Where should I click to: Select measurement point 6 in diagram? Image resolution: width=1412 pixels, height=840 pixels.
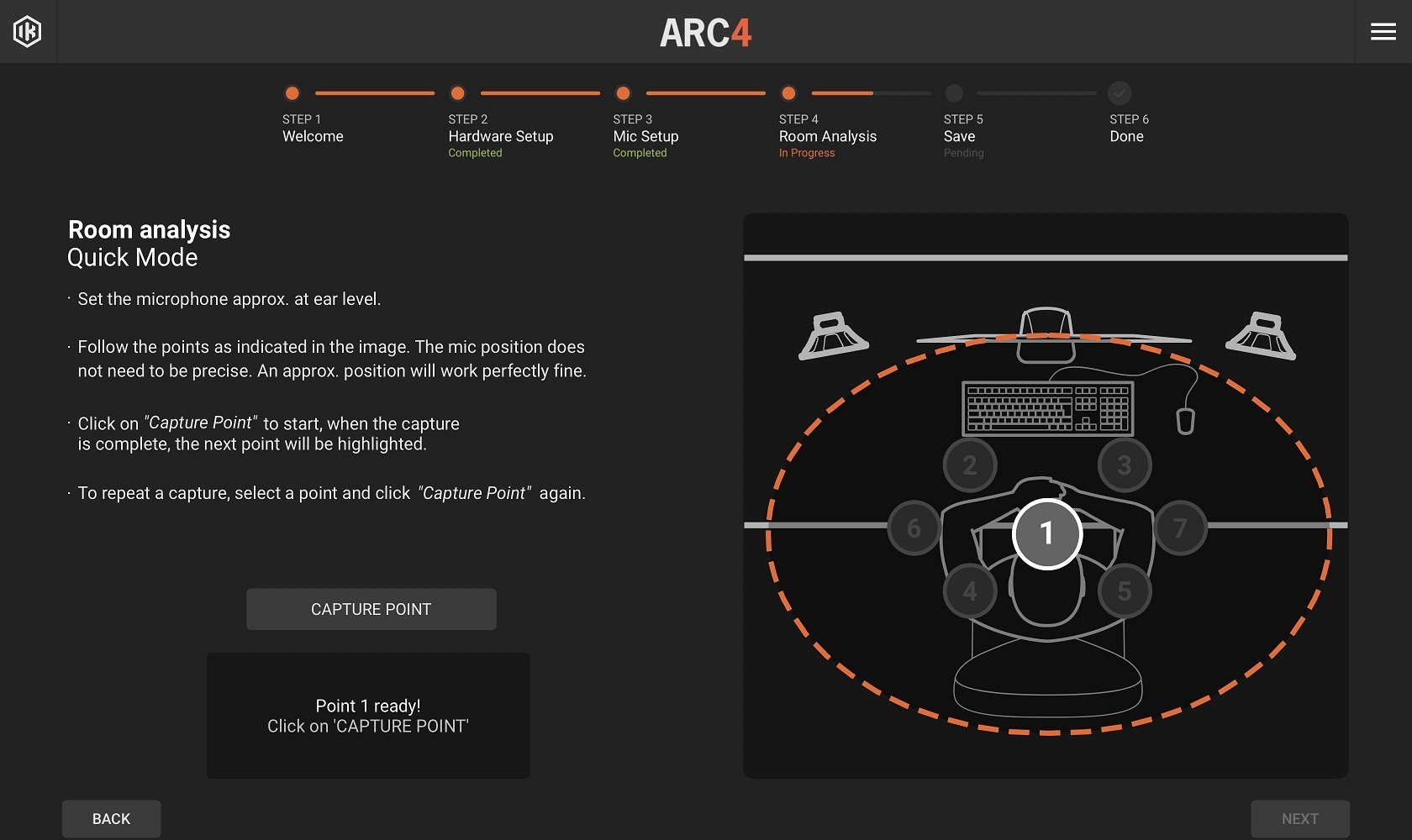914,528
